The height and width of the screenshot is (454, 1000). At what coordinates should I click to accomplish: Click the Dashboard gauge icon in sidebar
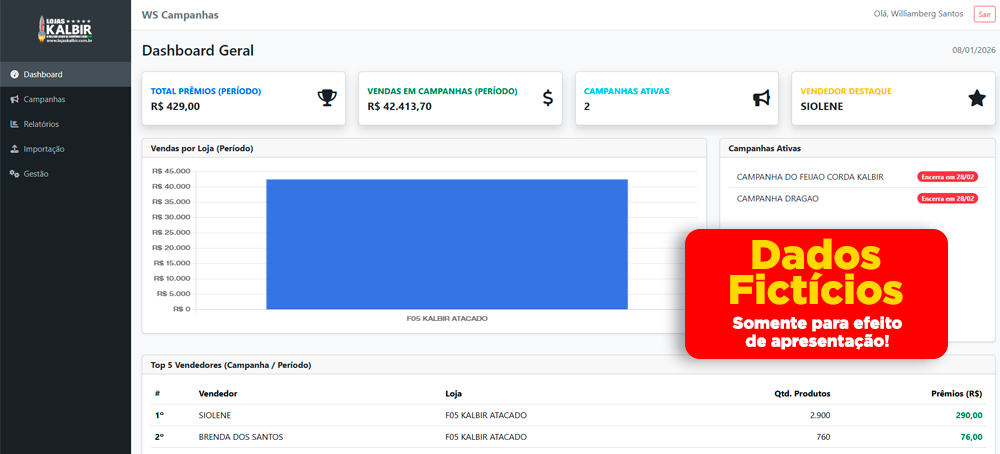[x=15, y=75]
